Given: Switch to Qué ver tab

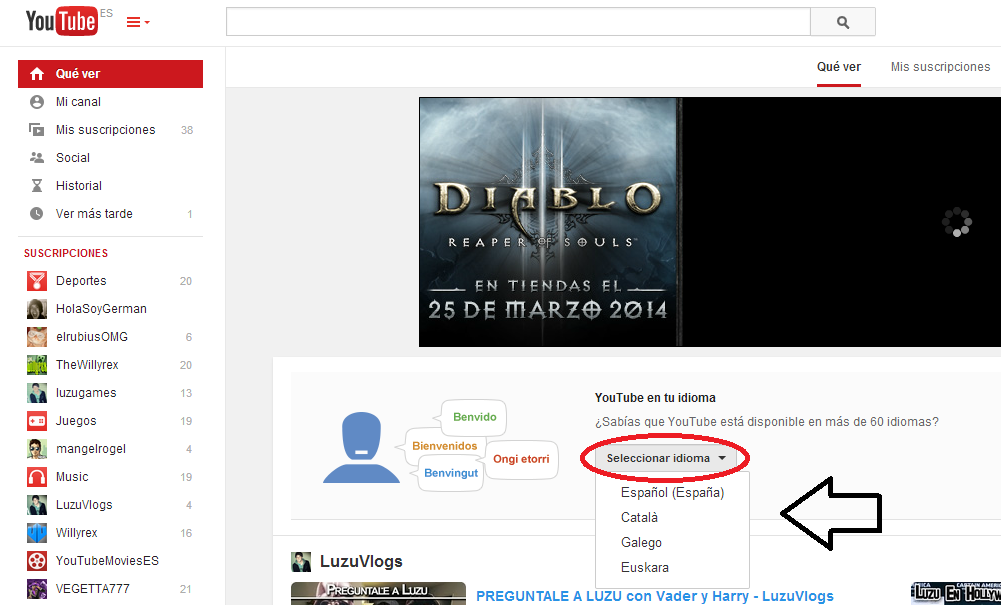Looking at the screenshot, I should click(839, 67).
